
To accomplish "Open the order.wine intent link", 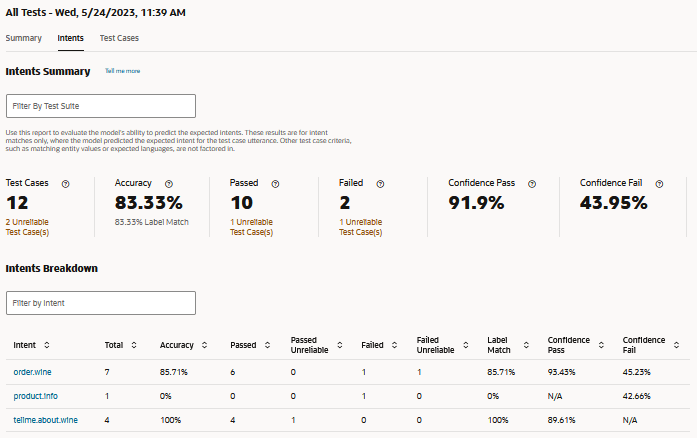I will point(32,372).
